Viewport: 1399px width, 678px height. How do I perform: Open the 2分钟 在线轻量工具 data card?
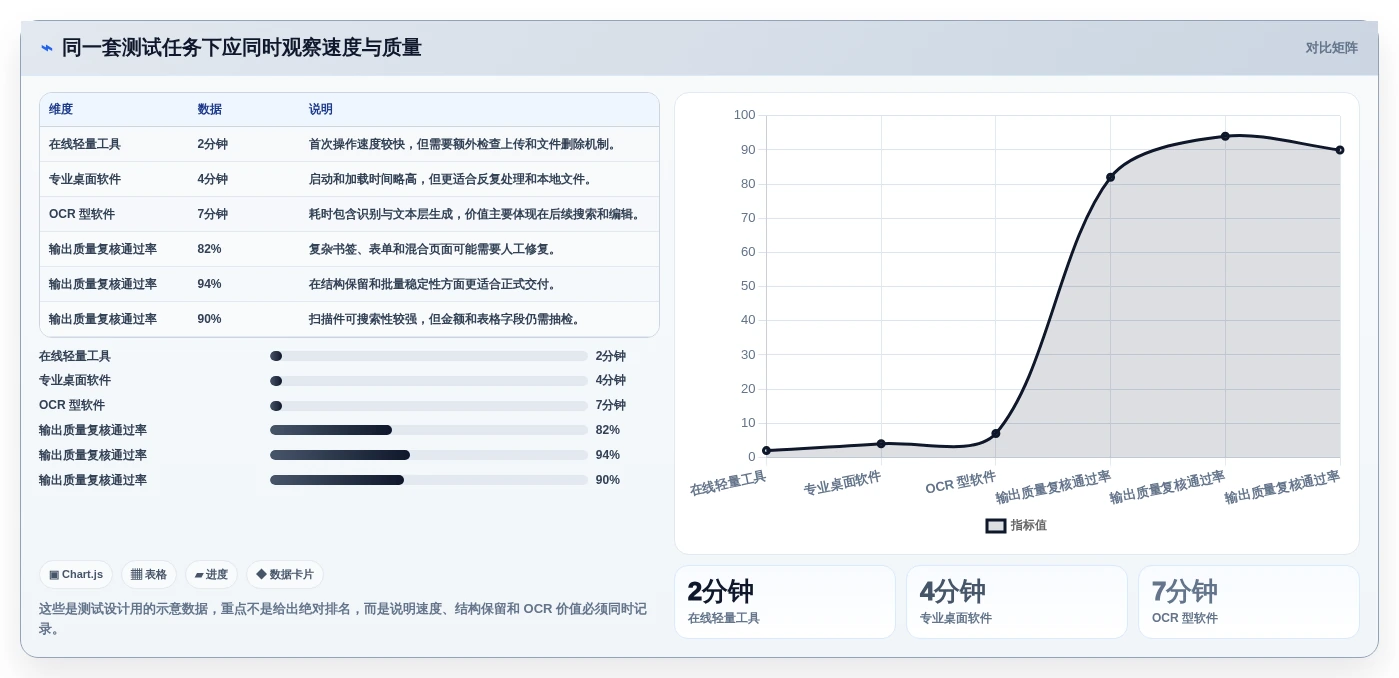click(785, 602)
